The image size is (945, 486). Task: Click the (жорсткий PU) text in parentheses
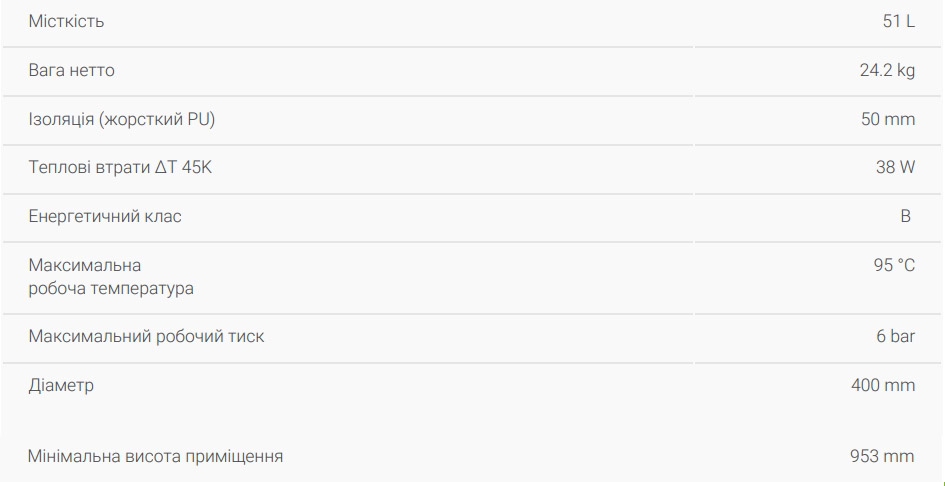click(x=157, y=120)
